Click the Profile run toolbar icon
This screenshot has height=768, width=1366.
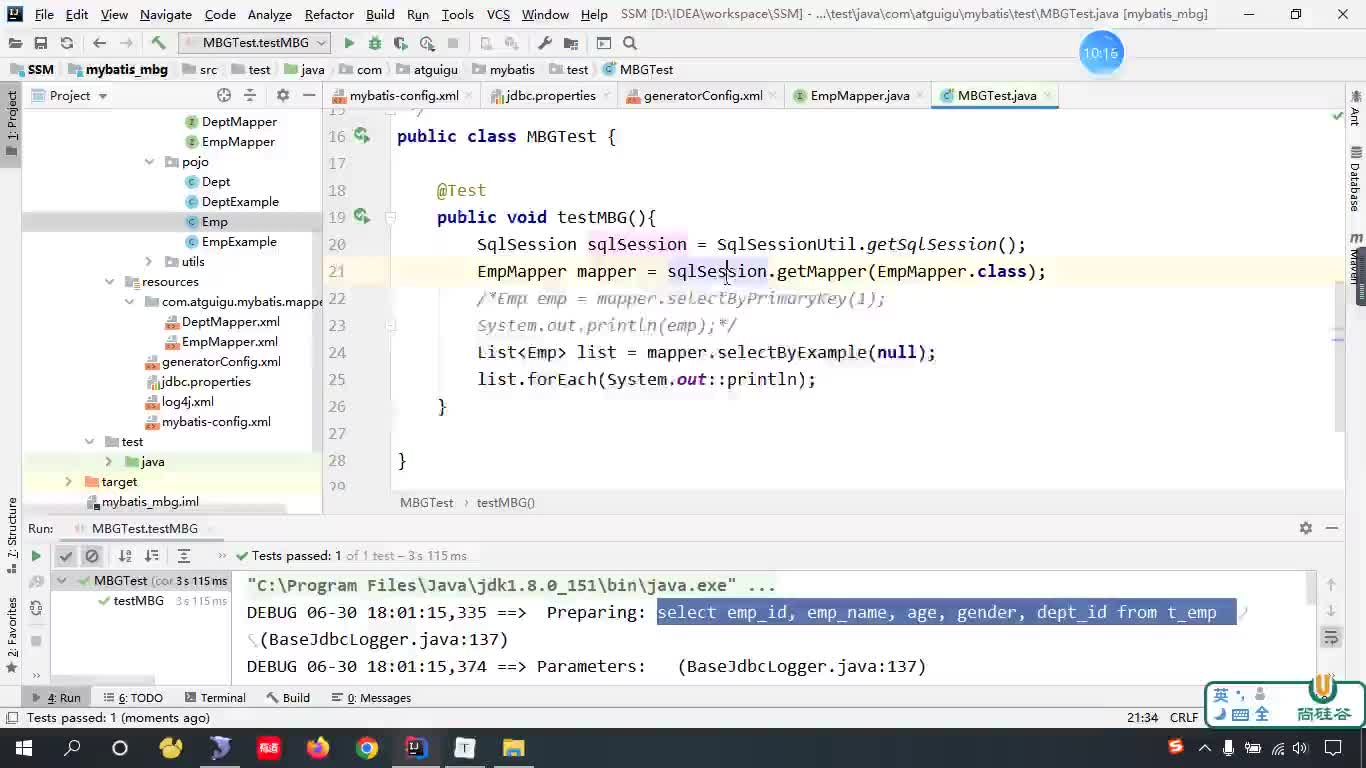tap(427, 43)
